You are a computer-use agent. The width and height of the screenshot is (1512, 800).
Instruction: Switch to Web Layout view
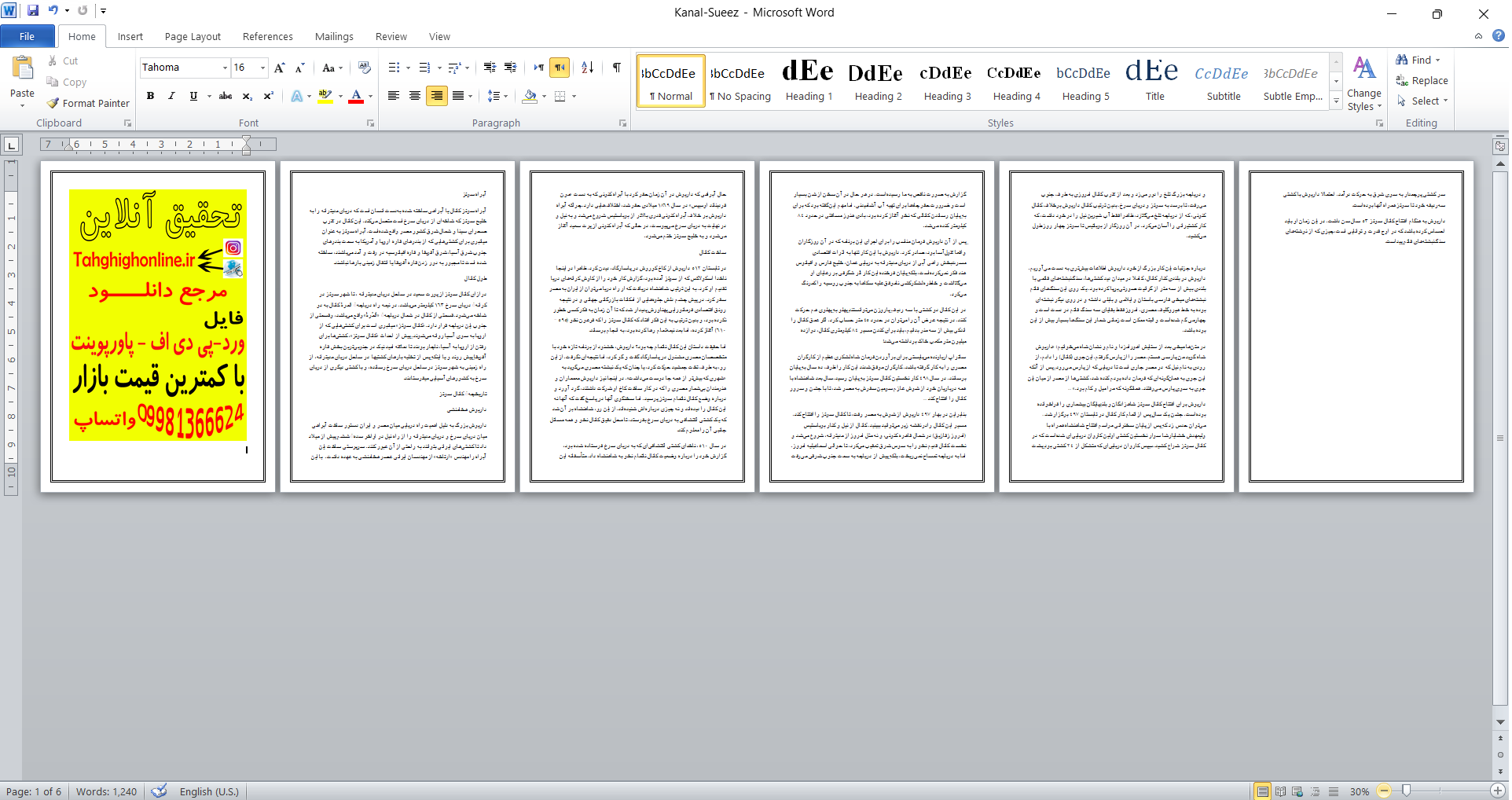pos(1297,791)
